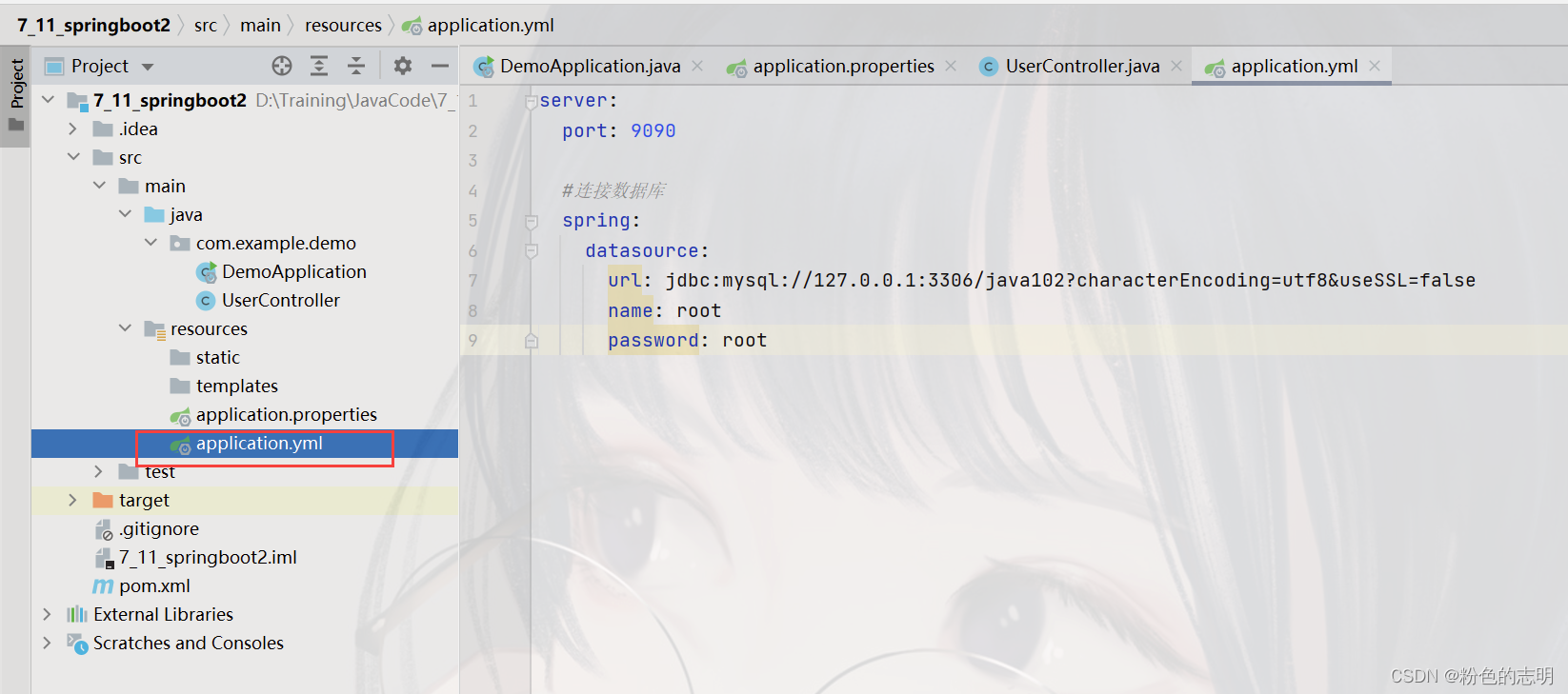Select pom.xml in project tree
Viewport: 1568px width, 694px height.
(x=154, y=585)
